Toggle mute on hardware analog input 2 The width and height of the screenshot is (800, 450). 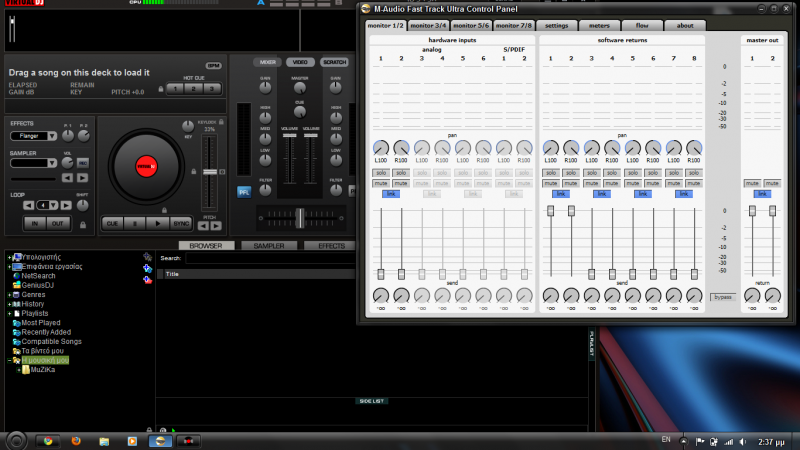pyautogui.click(x=401, y=183)
